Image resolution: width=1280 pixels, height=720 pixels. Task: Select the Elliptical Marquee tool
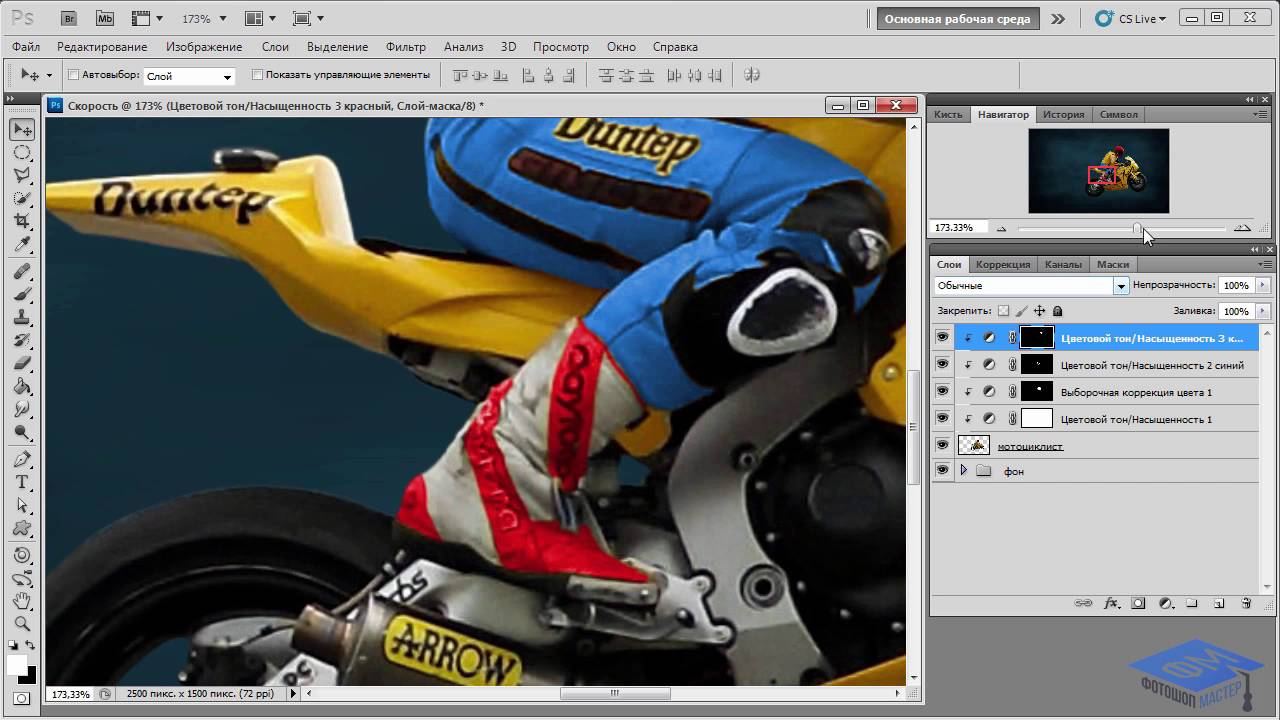pyautogui.click(x=22, y=152)
